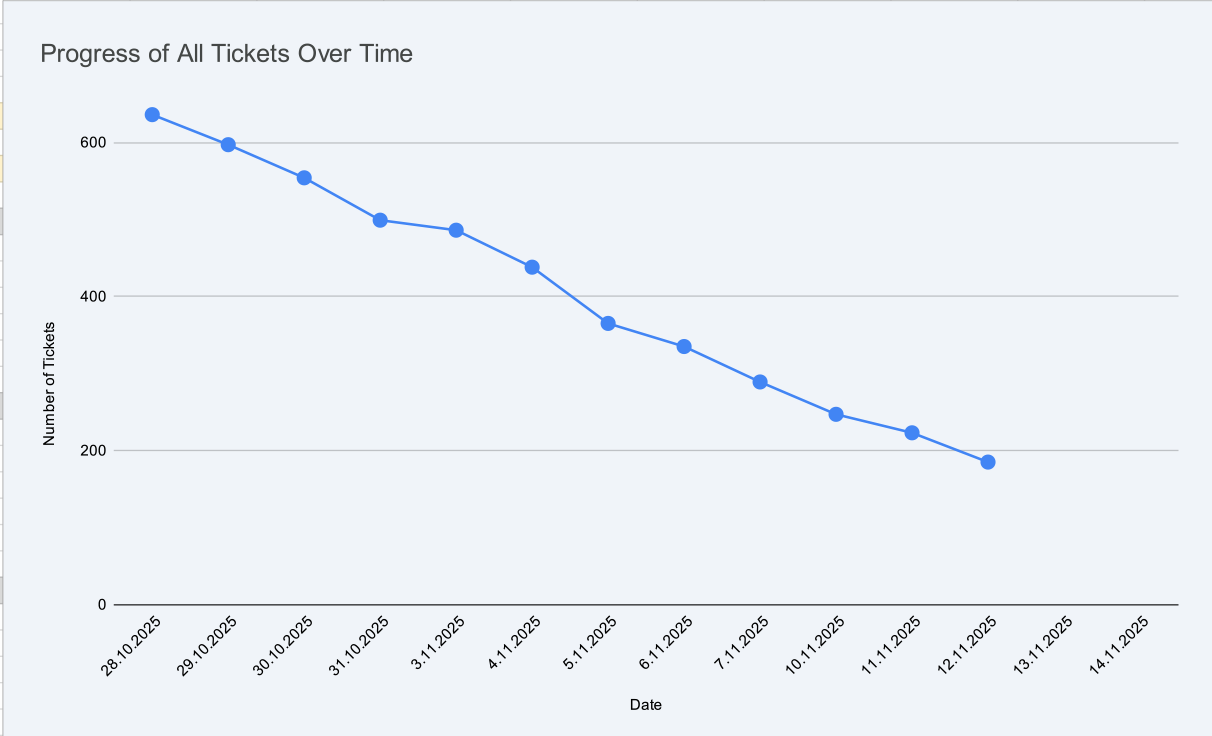Pick the data point for 3.11.2025
1212x736 pixels.
[x=456, y=230]
